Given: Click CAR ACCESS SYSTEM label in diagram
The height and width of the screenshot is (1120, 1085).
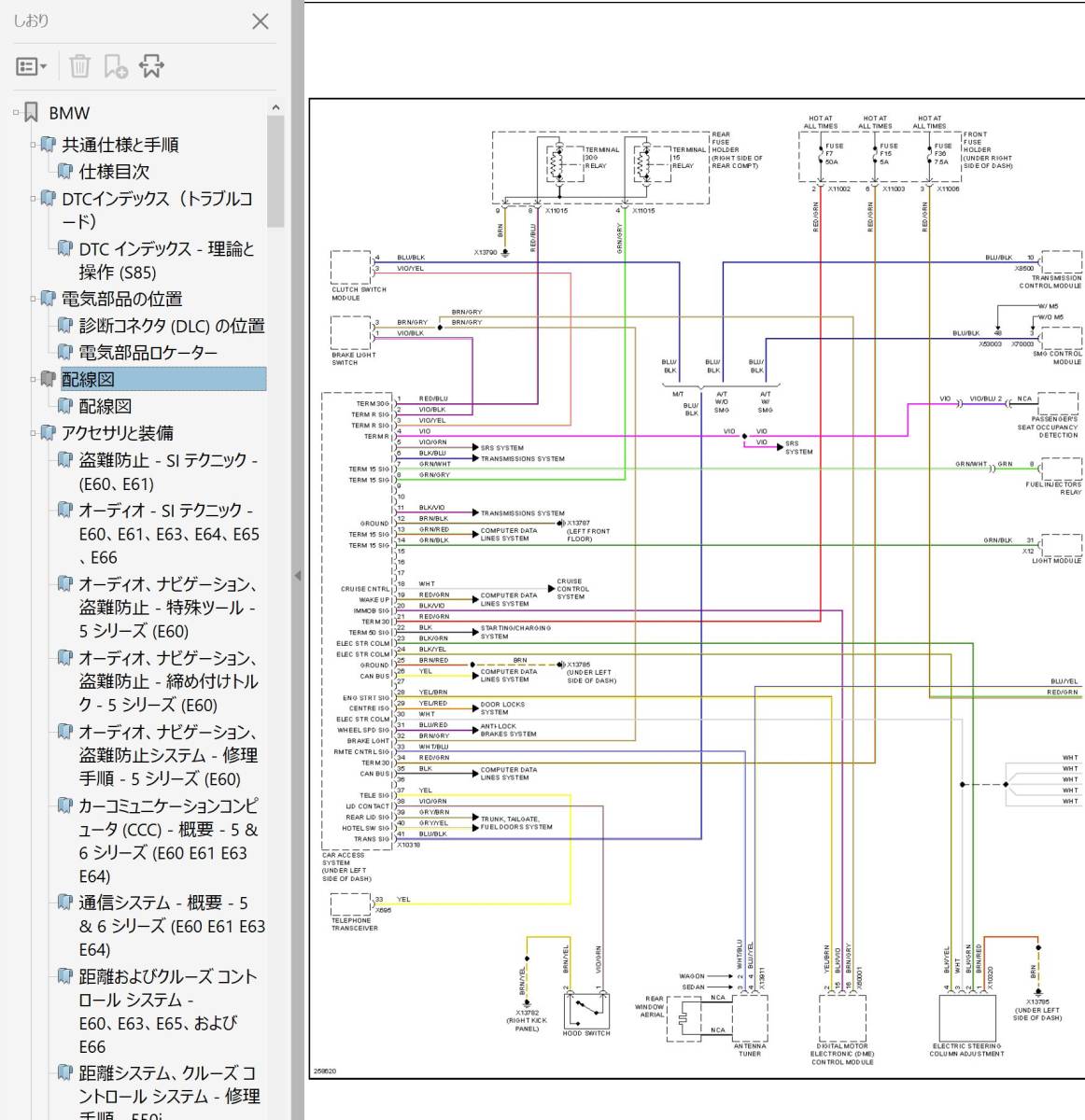Looking at the screenshot, I should pyautogui.click(x=346, y=867).
